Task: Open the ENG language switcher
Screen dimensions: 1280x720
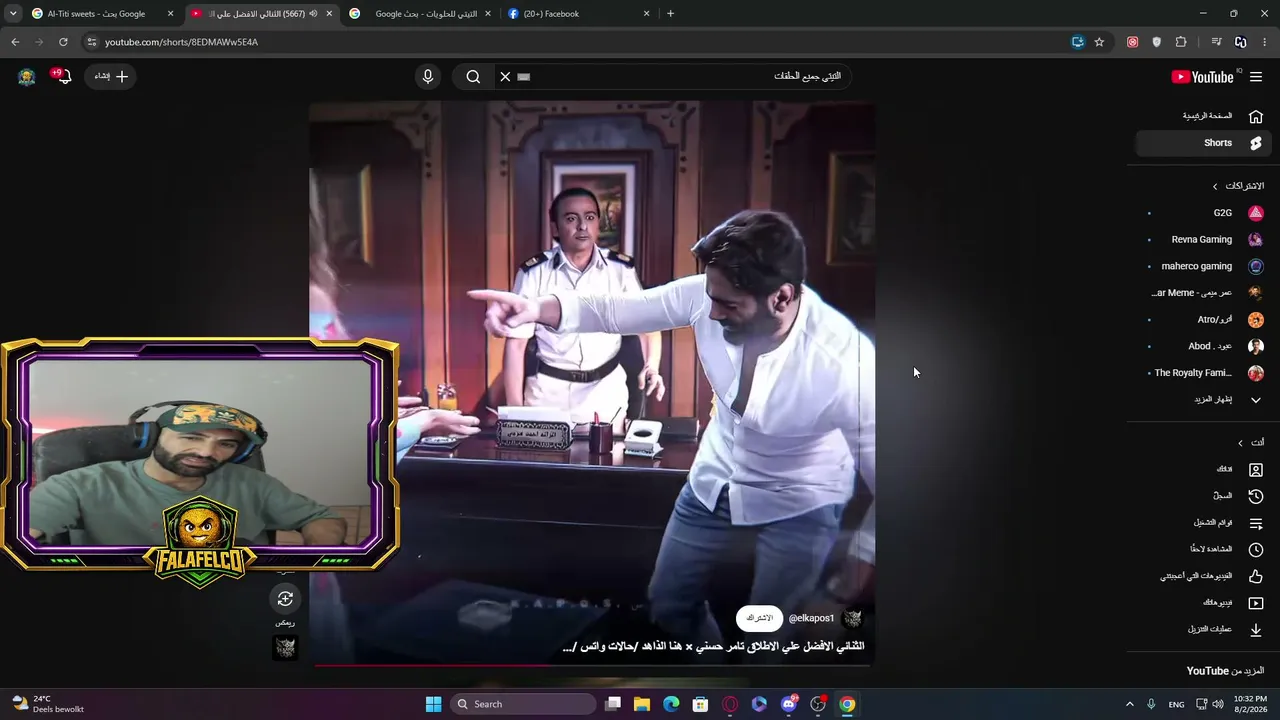Action: pyautogui.click(x=1177, y=704)
